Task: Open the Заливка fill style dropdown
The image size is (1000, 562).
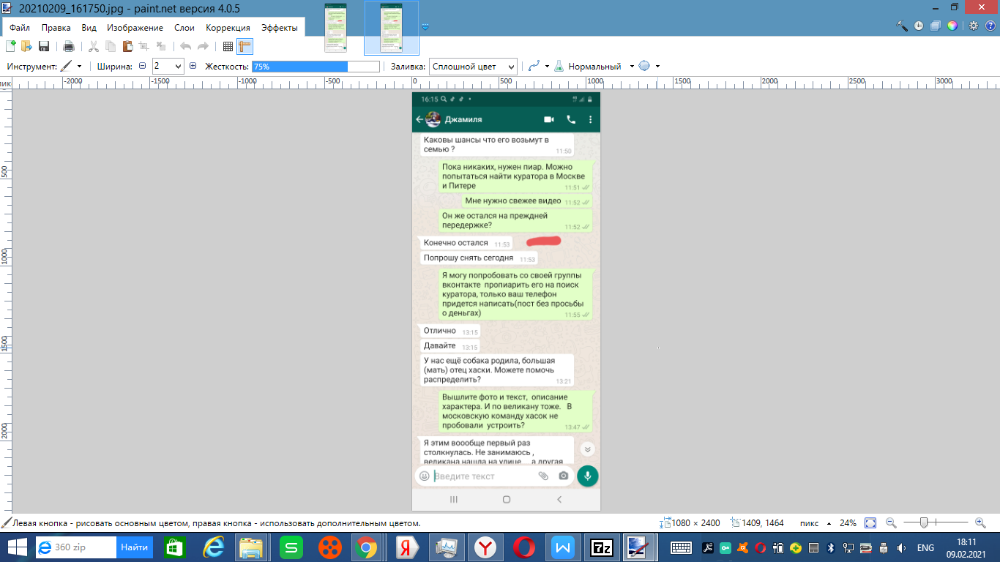Action: pos(473,66)
